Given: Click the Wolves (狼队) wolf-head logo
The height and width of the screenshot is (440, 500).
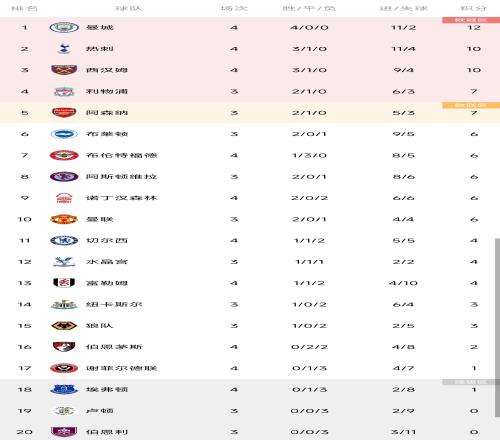Looking at the screenshot, I should click(64, 326).
